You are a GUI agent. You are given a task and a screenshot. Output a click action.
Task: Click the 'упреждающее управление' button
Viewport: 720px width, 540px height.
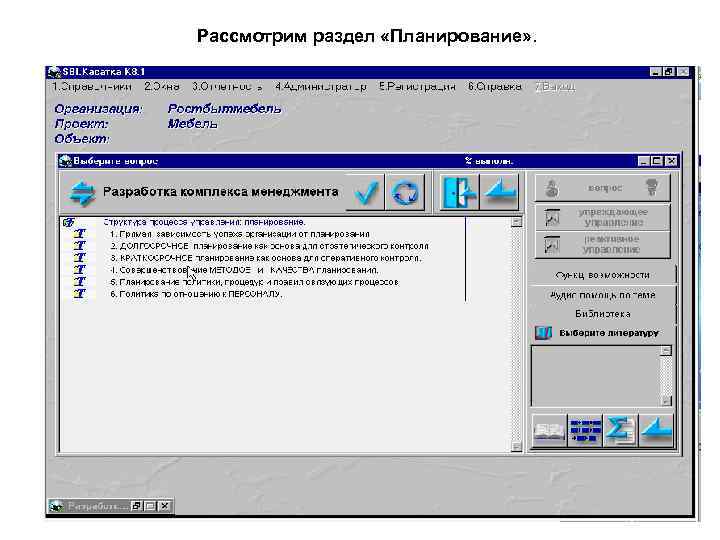pos(602,217)
